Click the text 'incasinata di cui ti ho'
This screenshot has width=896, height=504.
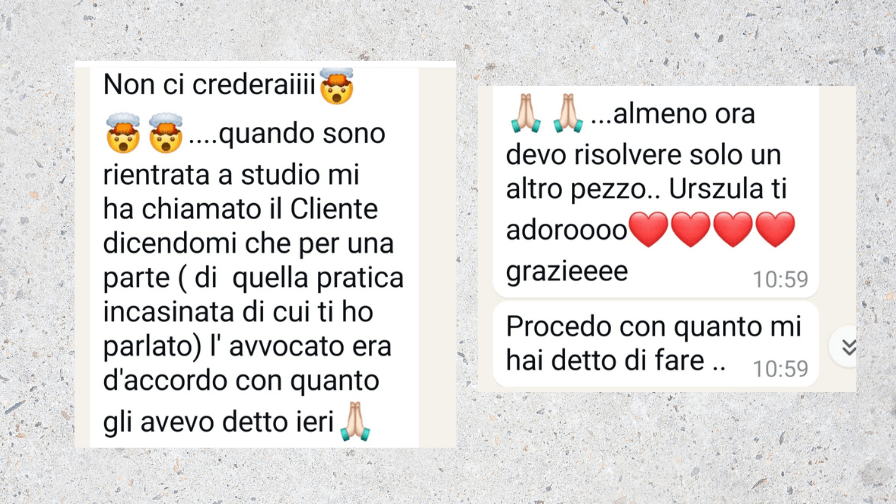[x=238, y=312]
